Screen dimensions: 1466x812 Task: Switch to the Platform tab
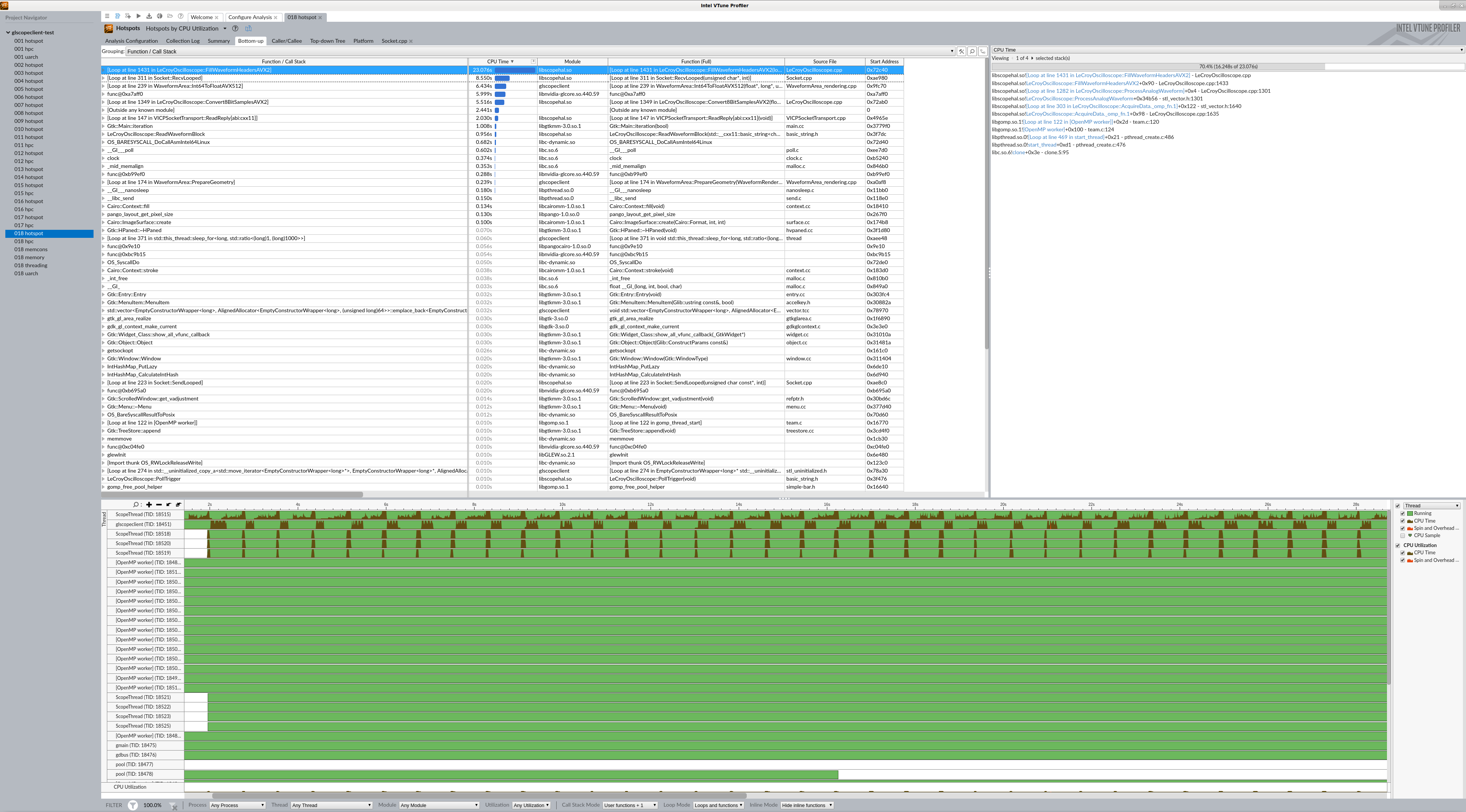(363, 41)
